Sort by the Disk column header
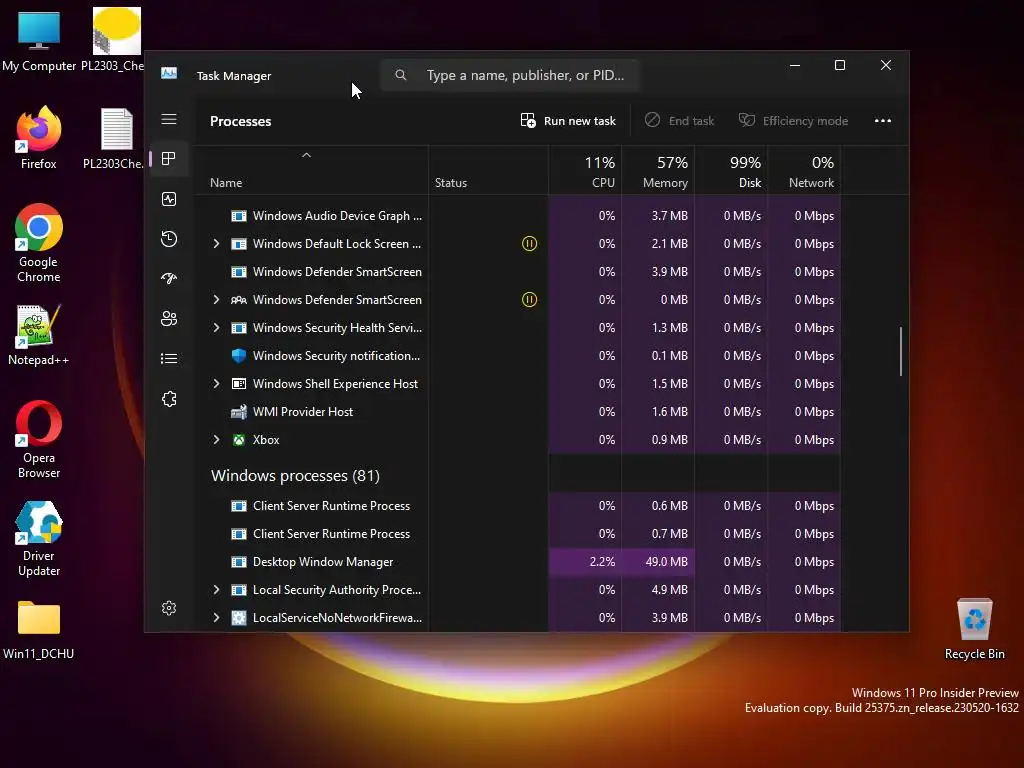The width and height of the screenshot is (1024, 768). (x=731, y=172)
